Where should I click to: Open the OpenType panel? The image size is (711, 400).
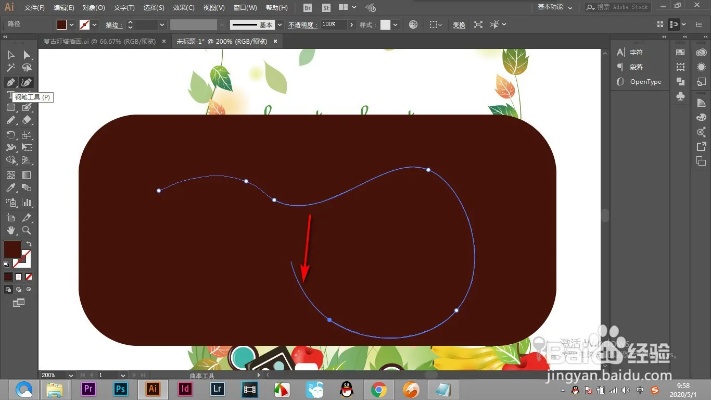click(639, 82)
